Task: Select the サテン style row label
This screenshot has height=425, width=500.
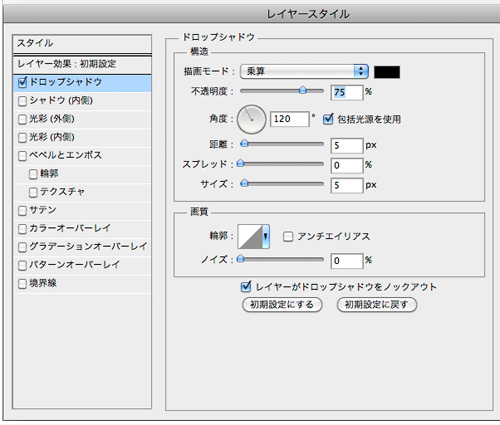Action: point(43,210)
